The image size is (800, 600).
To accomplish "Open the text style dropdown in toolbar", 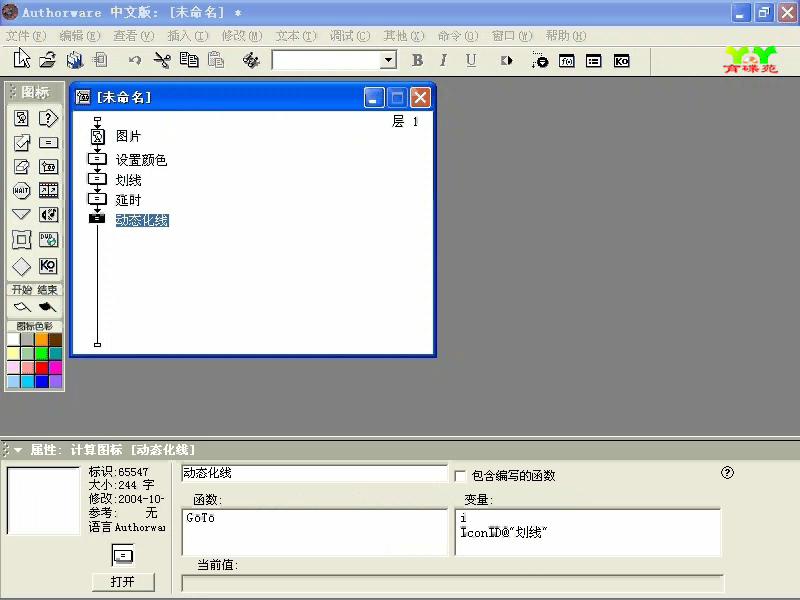I will (x=388, y=60).
